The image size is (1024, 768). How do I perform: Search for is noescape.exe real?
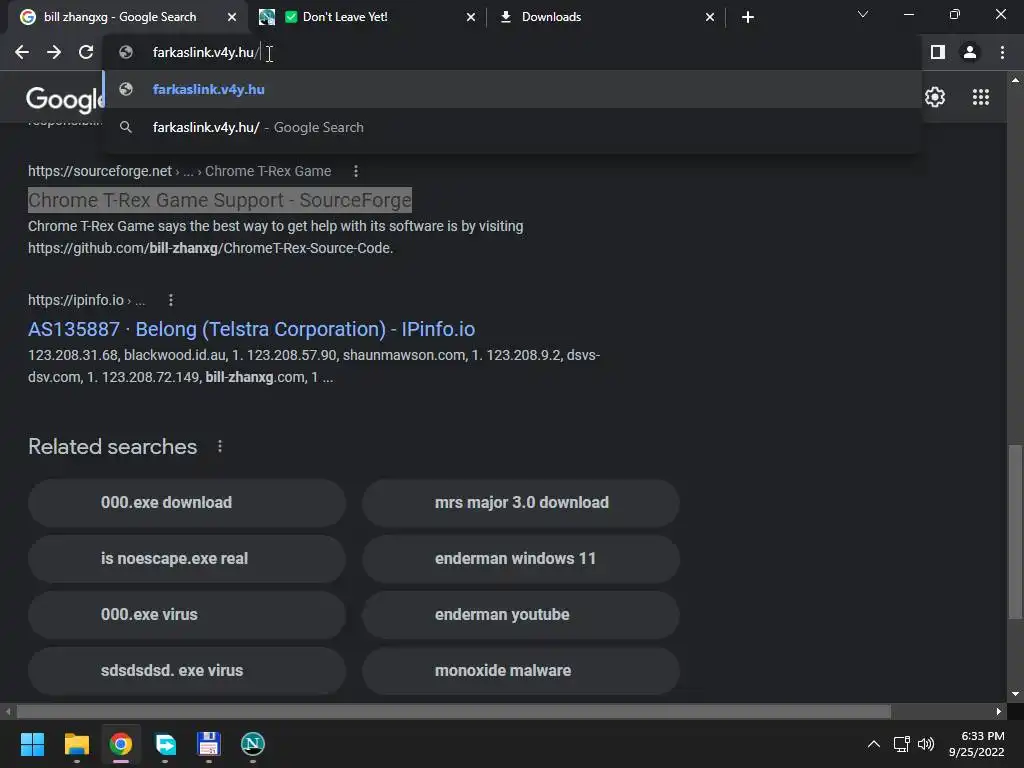click(x=187, y=558)
